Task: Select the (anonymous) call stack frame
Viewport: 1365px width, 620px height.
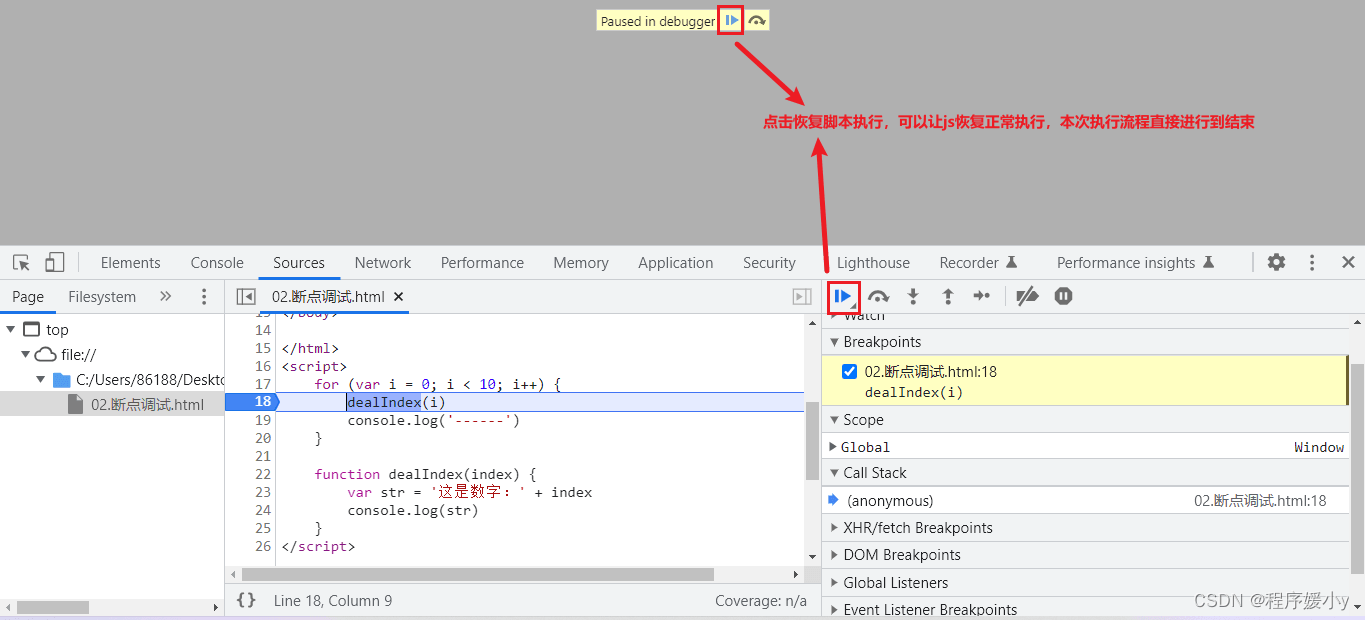Action: click(x=1085, y=501)
